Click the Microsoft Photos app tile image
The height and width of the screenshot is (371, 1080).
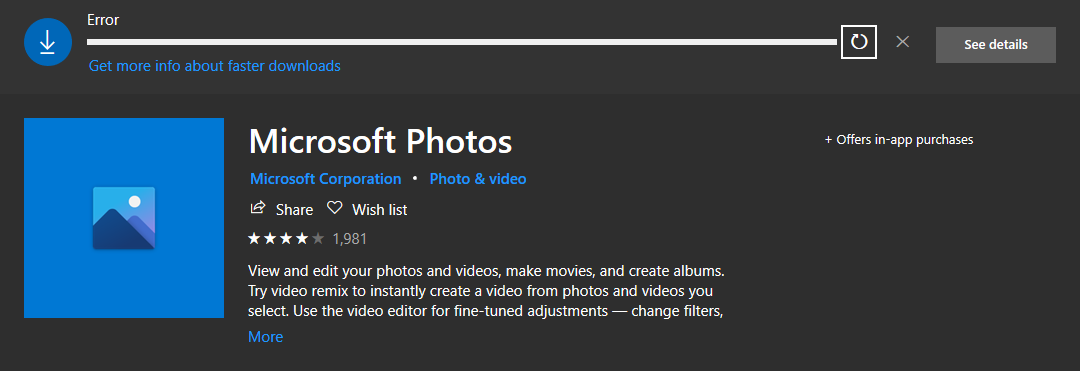point(124,218)
